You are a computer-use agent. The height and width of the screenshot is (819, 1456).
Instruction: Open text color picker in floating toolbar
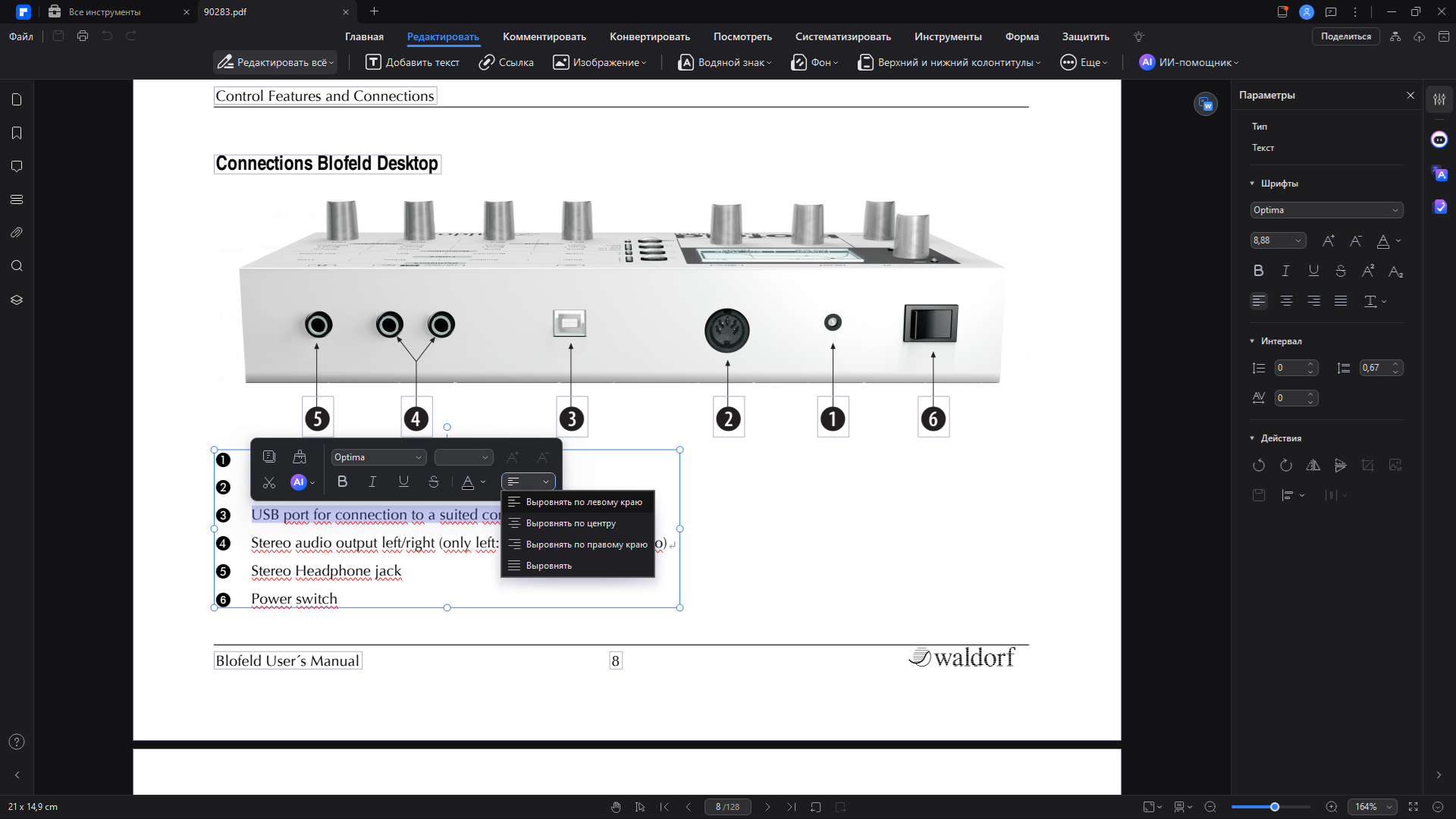[x=473, y=482]
